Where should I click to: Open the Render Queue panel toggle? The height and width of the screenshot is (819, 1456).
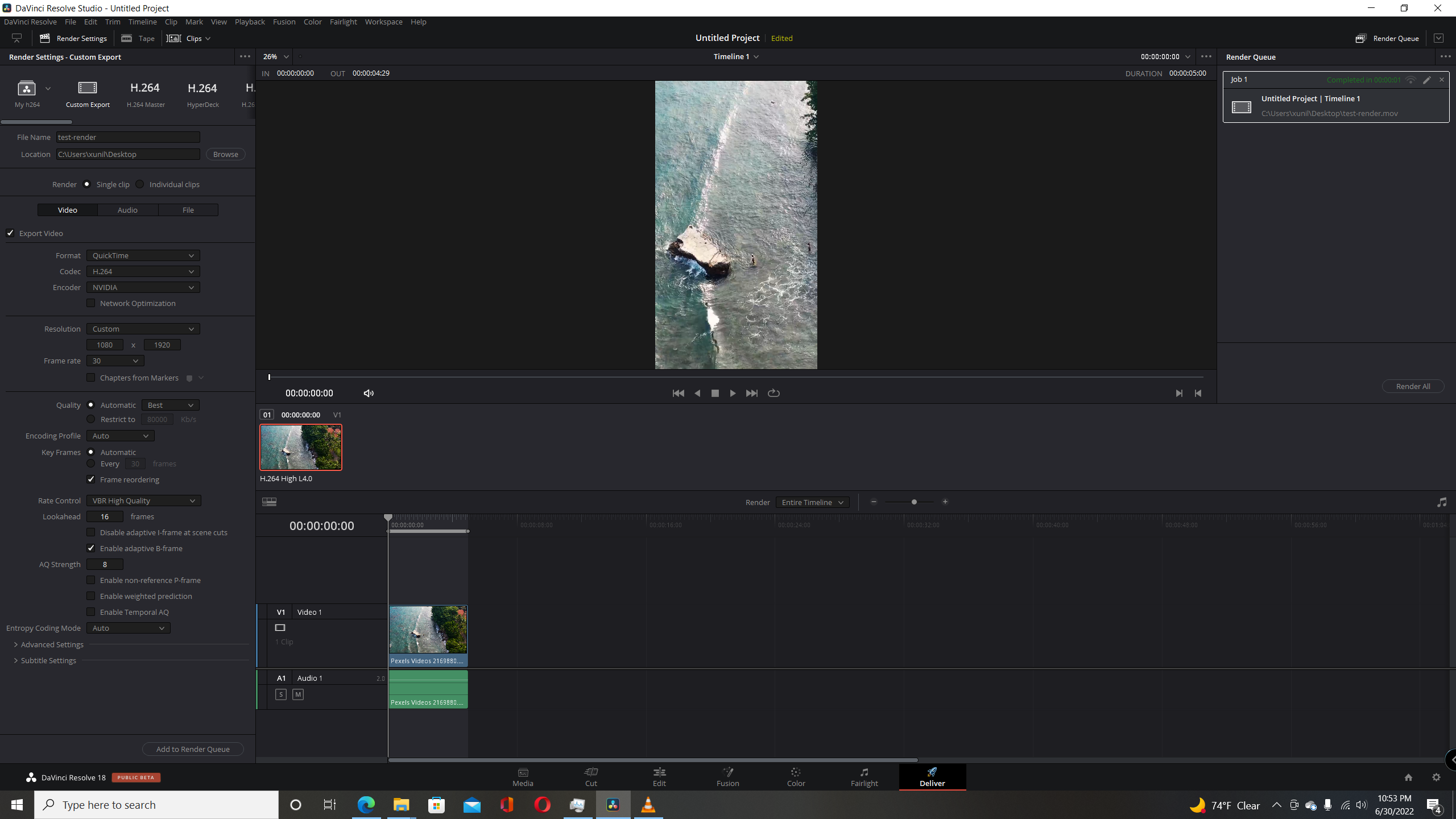point(1388,38)
